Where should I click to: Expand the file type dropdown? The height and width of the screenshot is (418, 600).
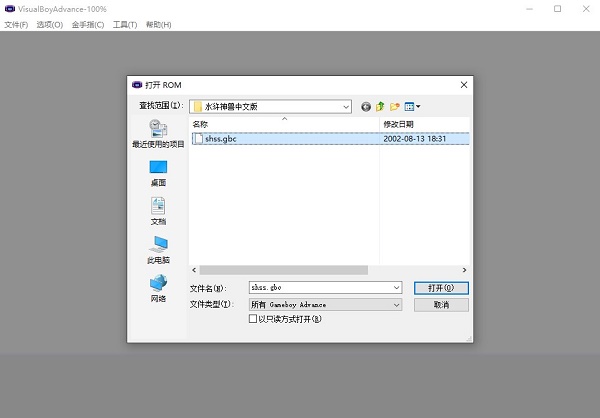point(396,305)
